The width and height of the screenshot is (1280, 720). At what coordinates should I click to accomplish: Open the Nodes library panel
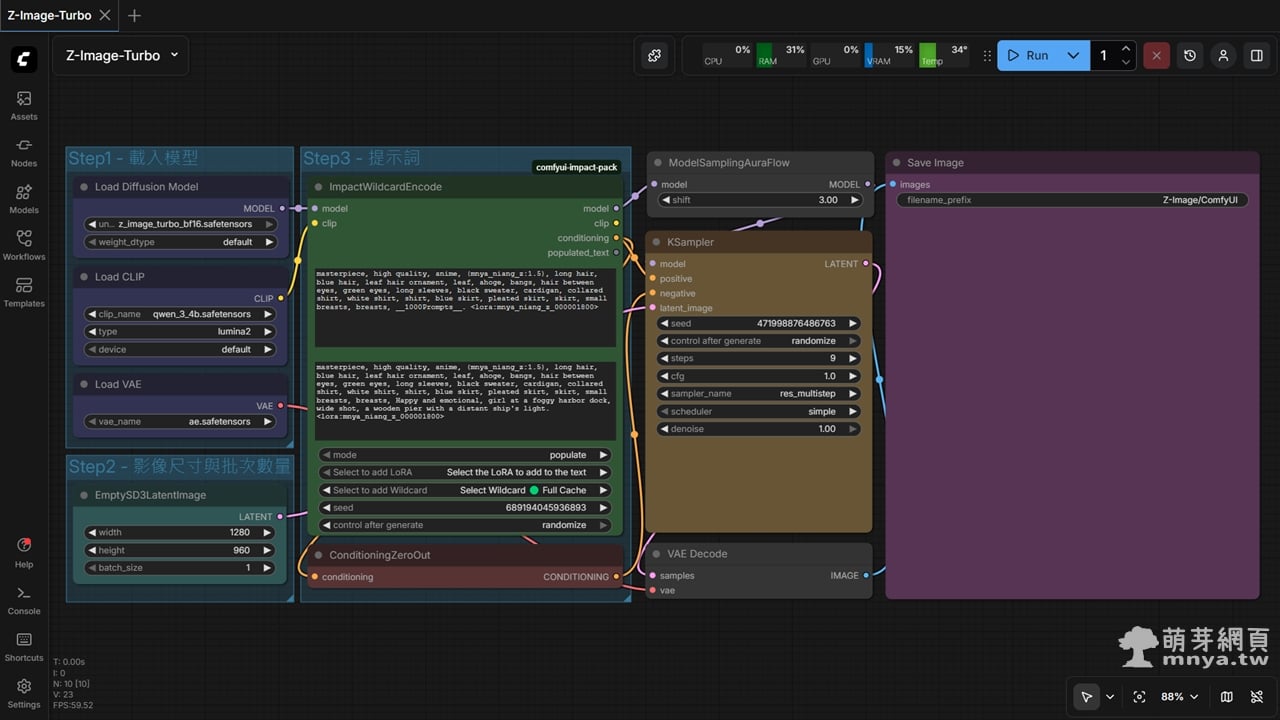click(x=24, y=151)
